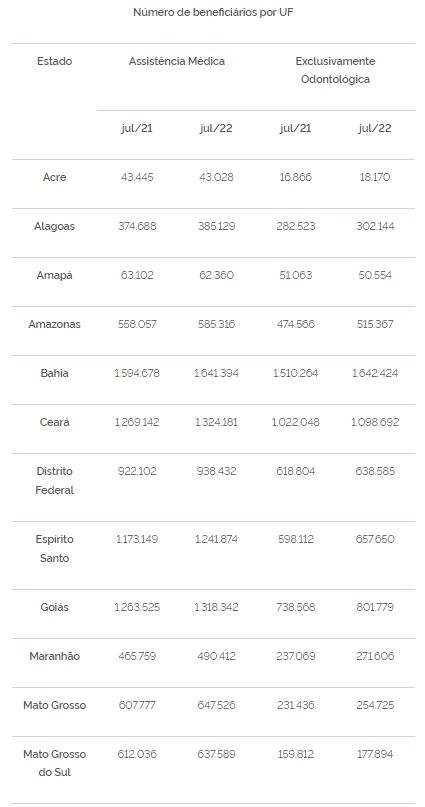425x807 pixels.
Task: Click the Ceará value 1.324.181
Action: [216, 422]
